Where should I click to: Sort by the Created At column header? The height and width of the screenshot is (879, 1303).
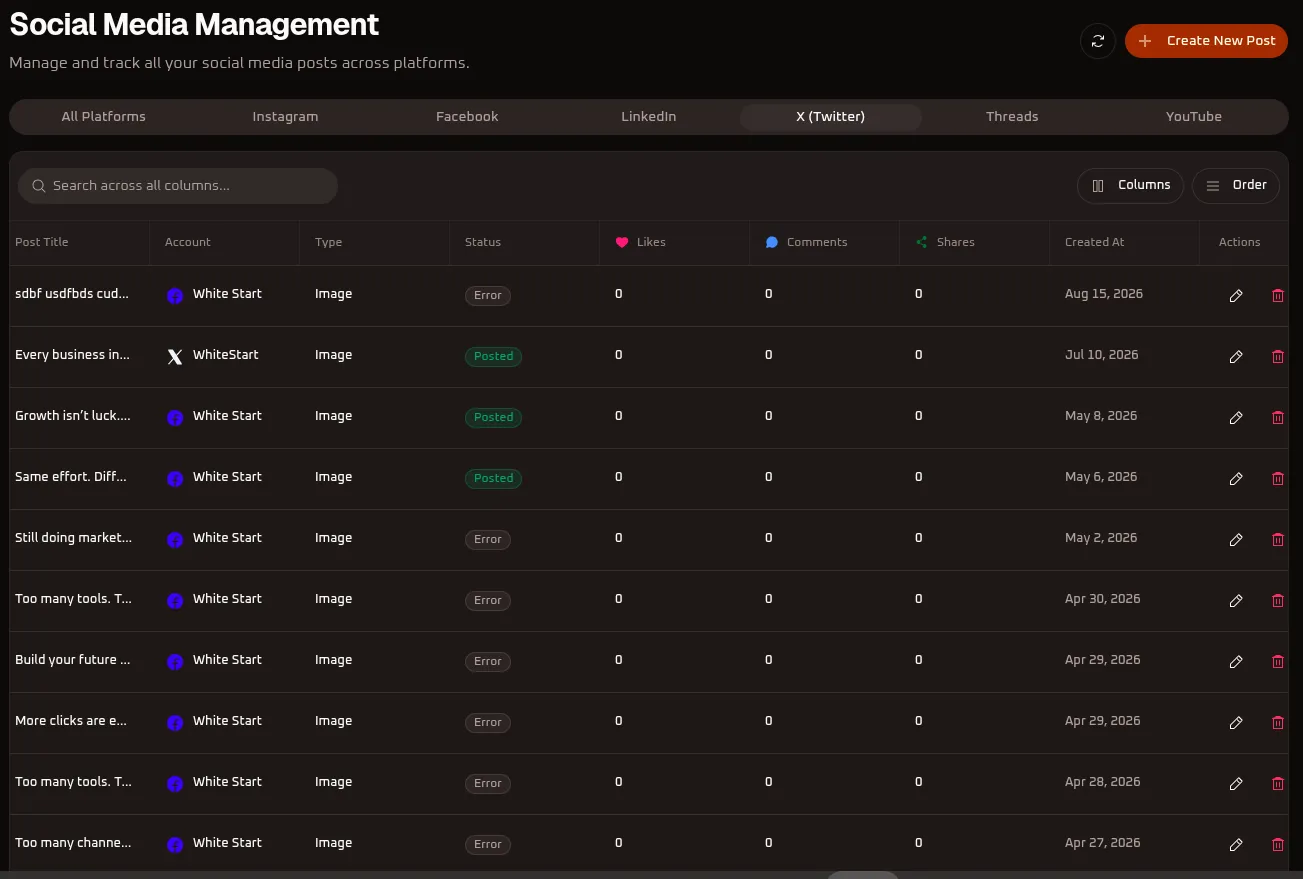[x=1094, y=242]
